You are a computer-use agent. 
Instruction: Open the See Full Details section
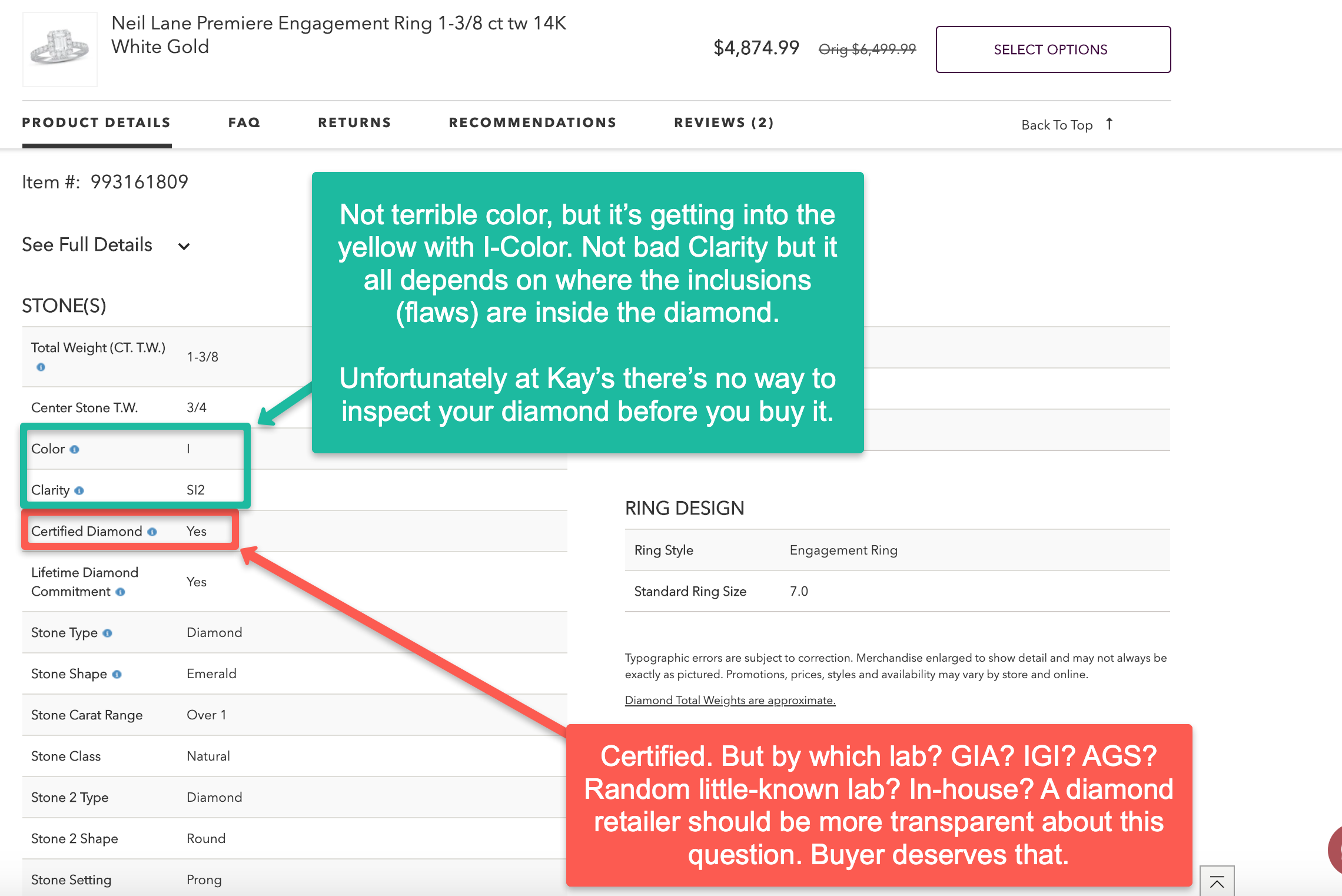[x=87, y=245]
